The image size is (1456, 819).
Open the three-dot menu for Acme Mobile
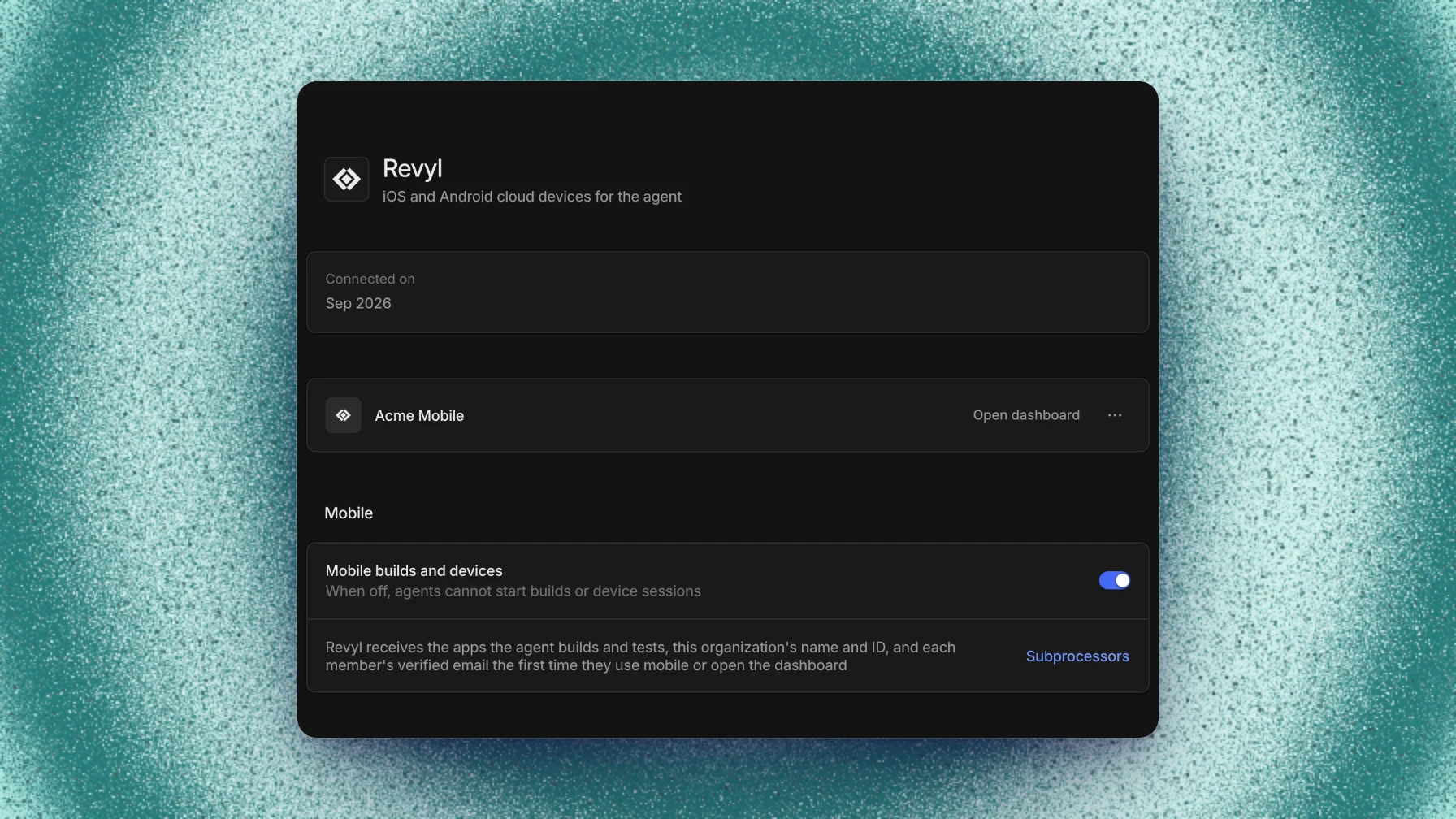click(1115, 415)
